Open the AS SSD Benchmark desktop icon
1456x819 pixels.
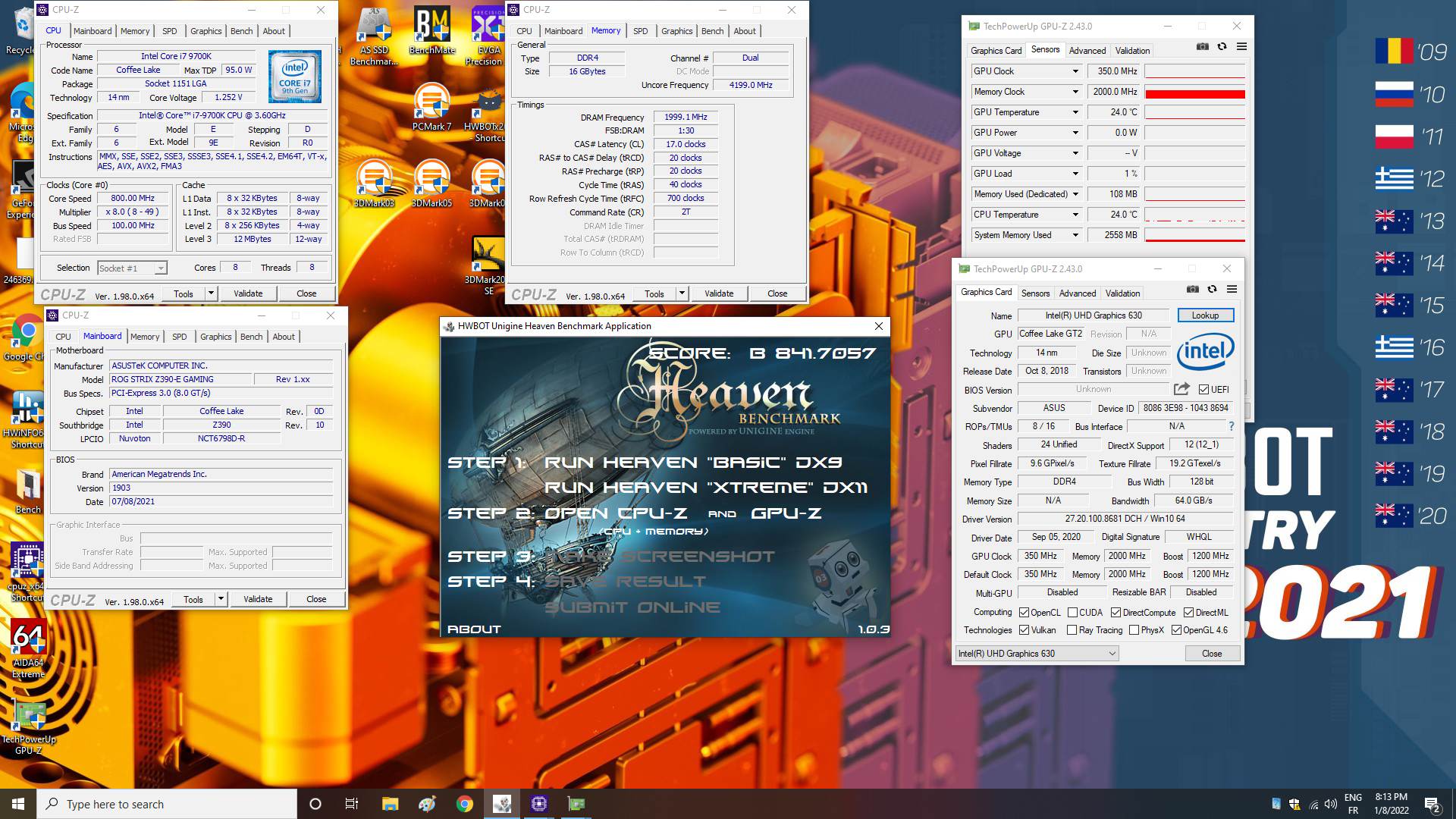click(374, 36)
